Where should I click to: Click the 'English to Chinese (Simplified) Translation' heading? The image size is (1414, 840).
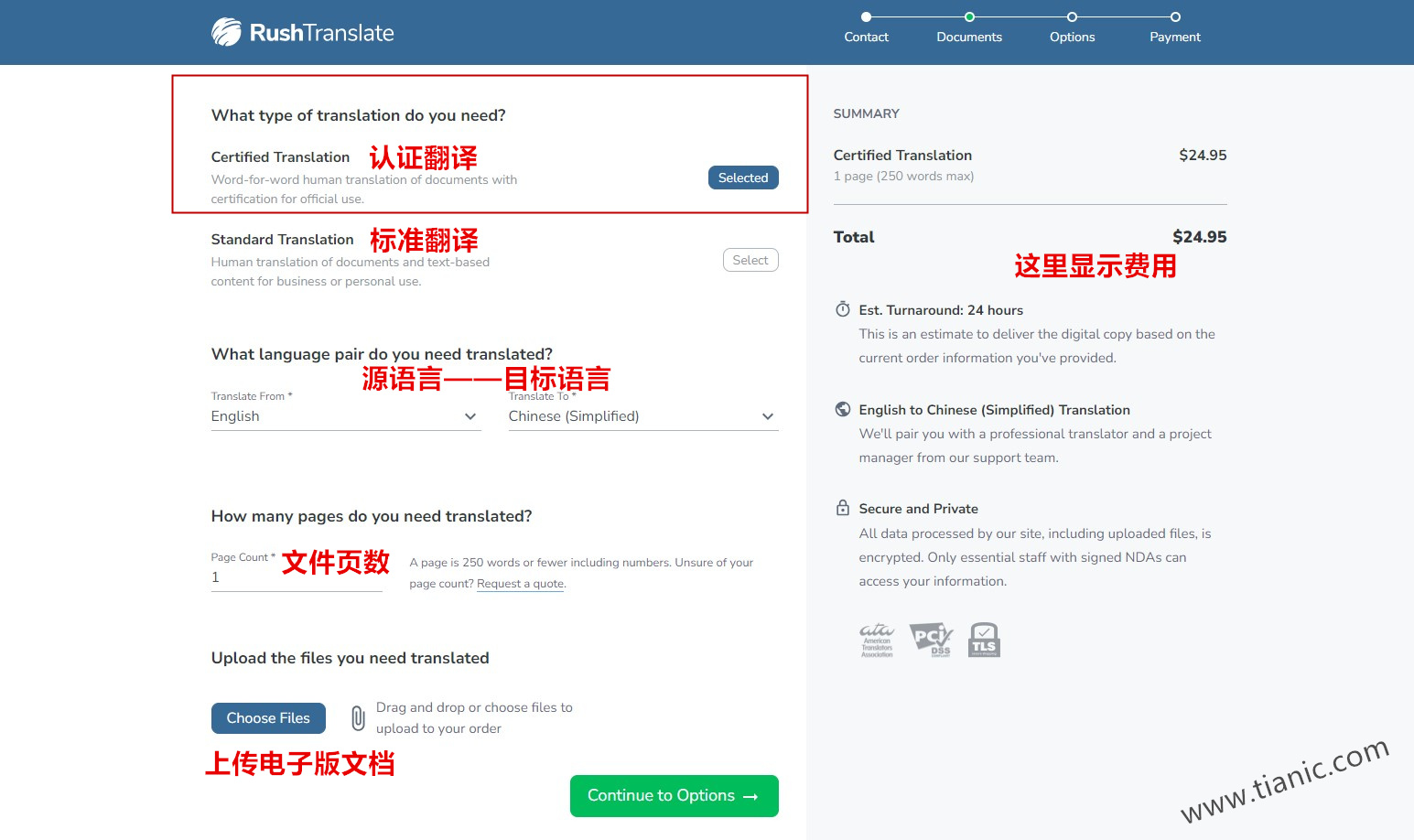pyautogui.click(x=994, y=410)
